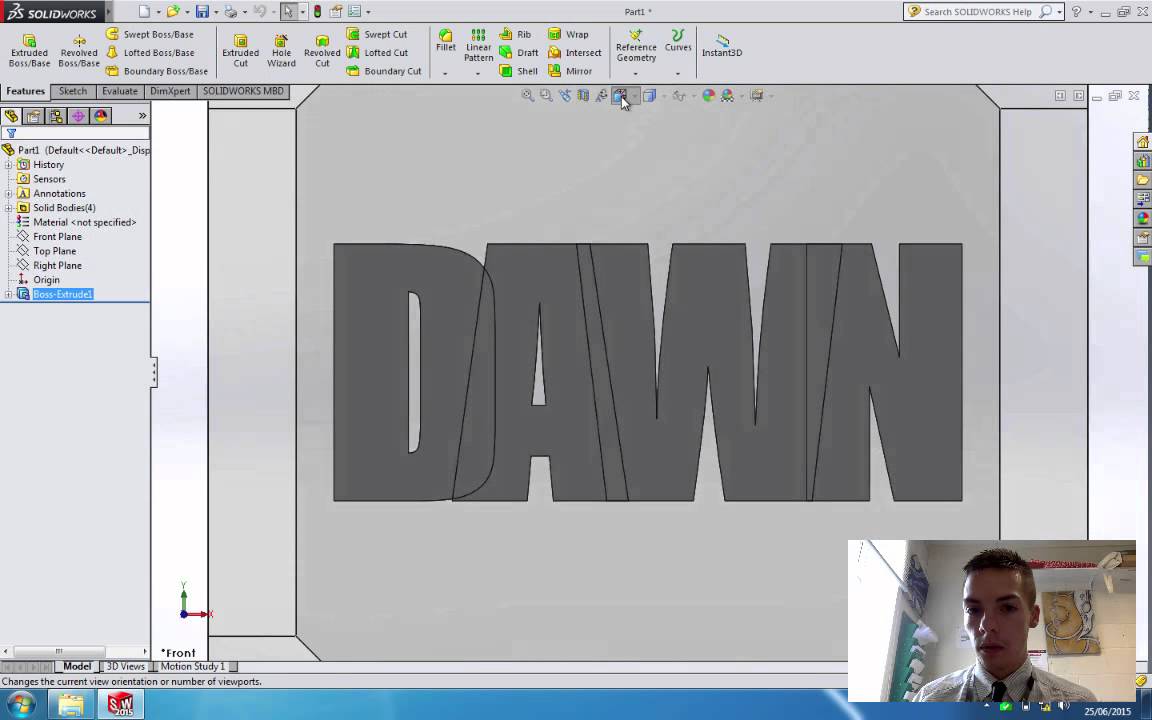The image size is (1152, 720).
Task: Select the Mirror tool
Action: 569,71
